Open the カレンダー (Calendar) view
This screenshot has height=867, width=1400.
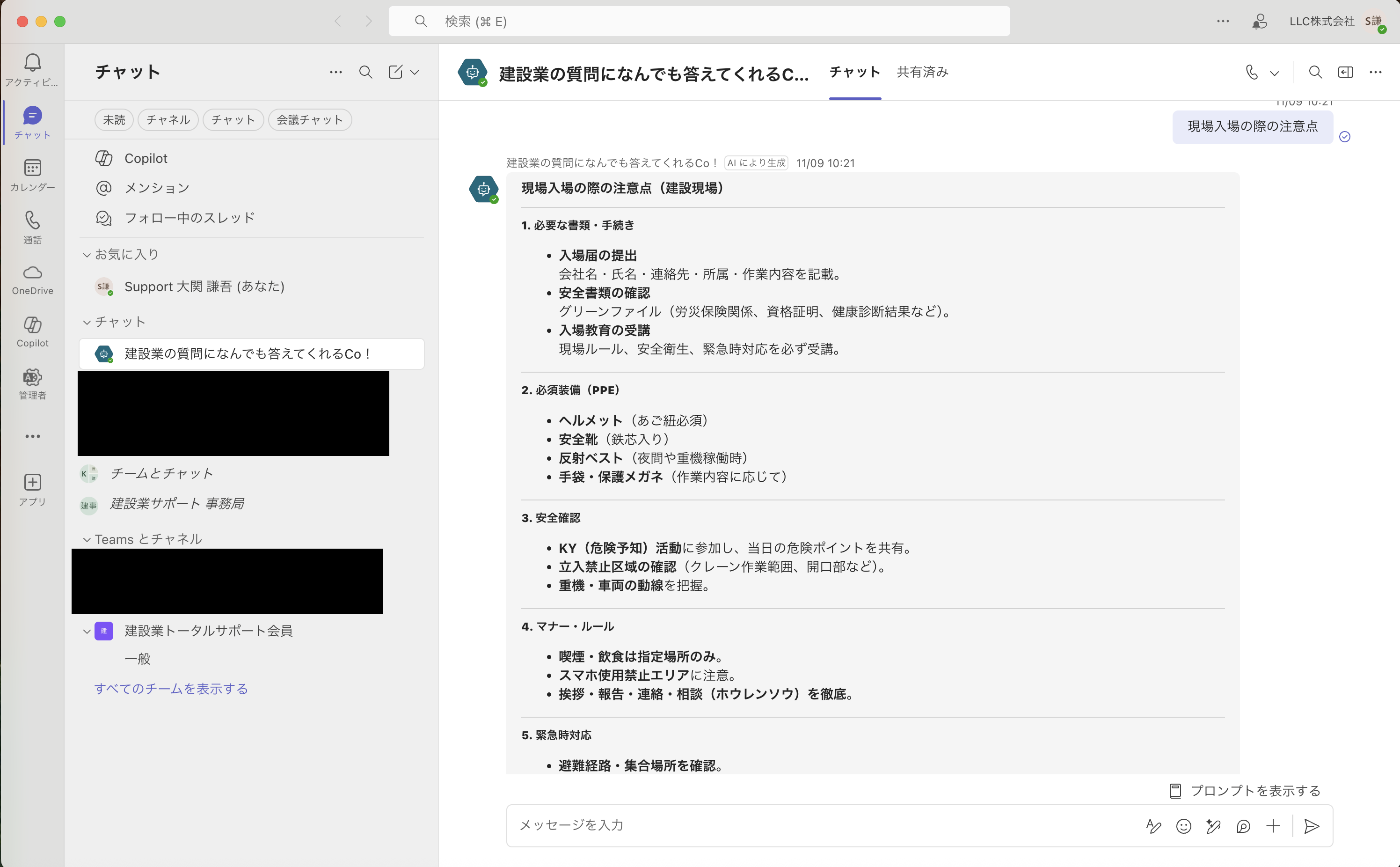click(x=32, y=174)
